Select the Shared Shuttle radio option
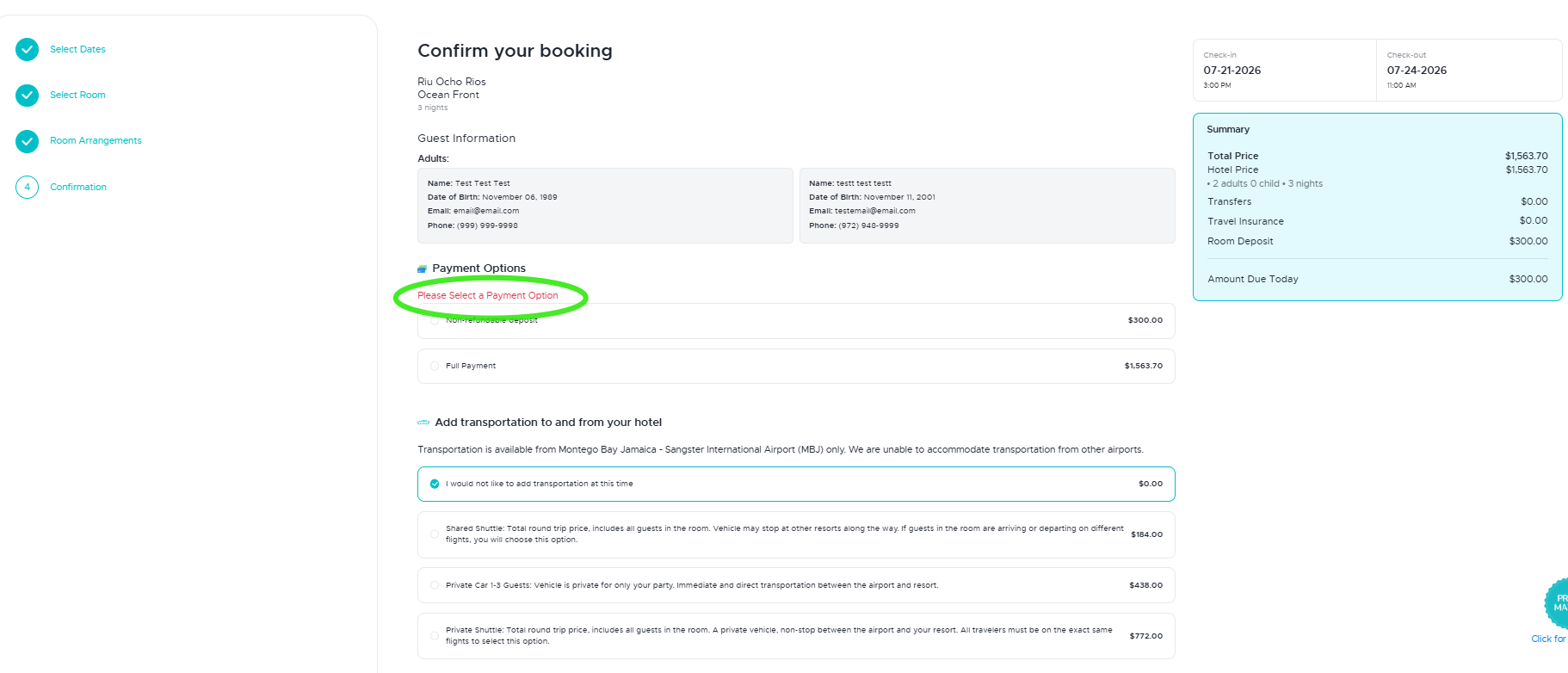This screenshot has width=1568, height=673. click(435, 534)
